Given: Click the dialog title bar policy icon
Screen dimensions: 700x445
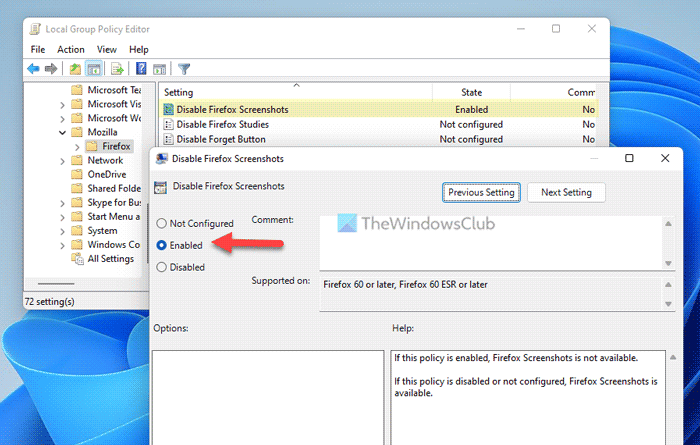Looking at the screenshot, I should 161,159.
